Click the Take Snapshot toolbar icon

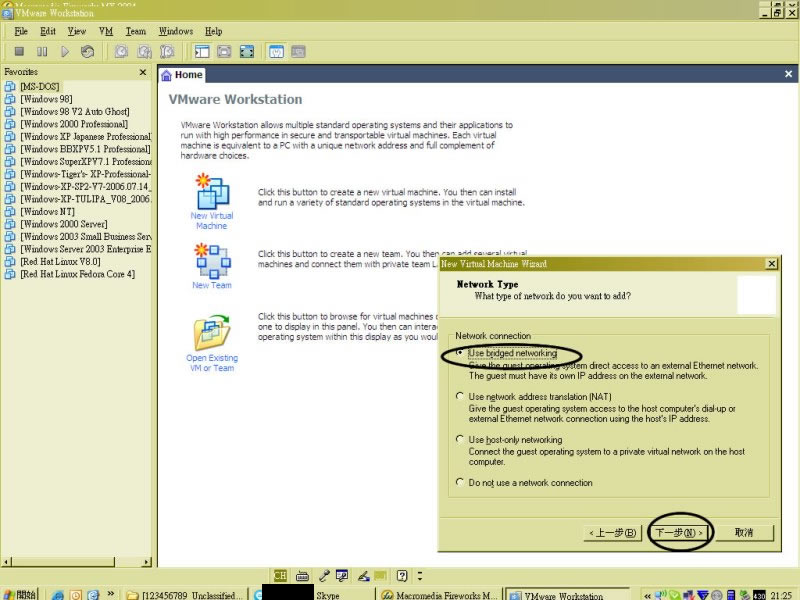point(121,52)
